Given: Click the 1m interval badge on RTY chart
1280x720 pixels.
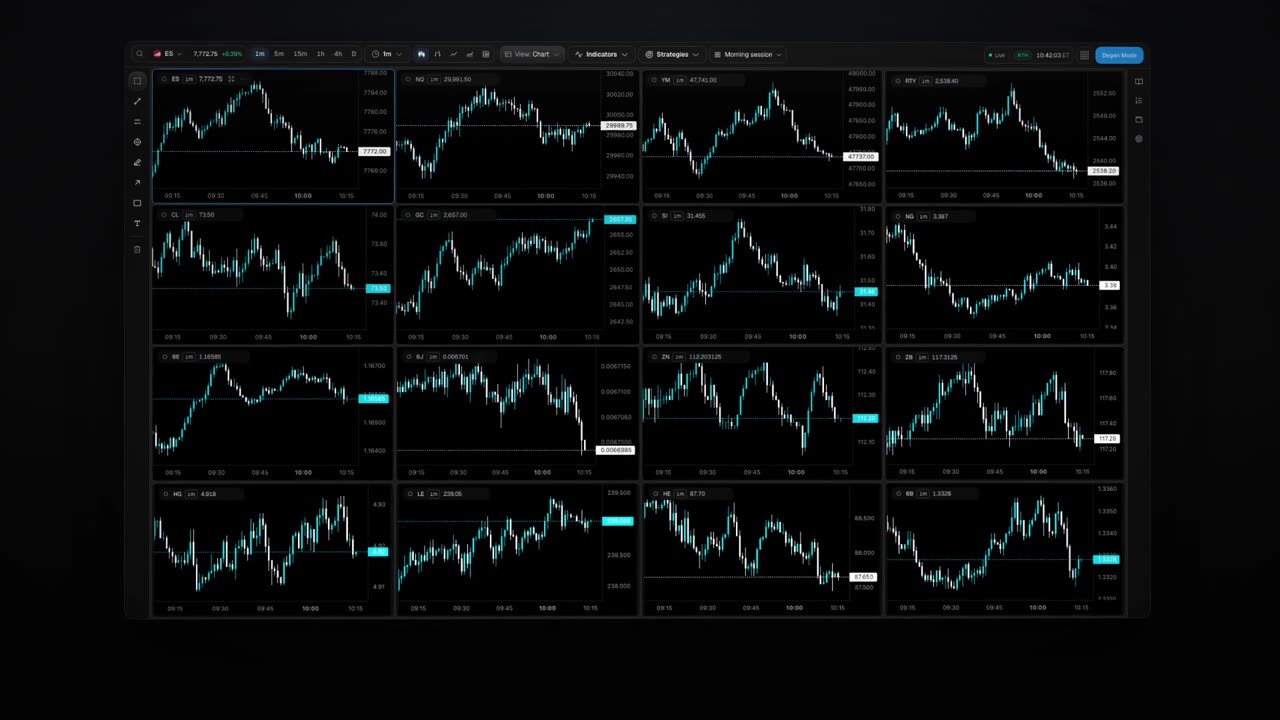Looking at the screenshot, I should [925, 81].
